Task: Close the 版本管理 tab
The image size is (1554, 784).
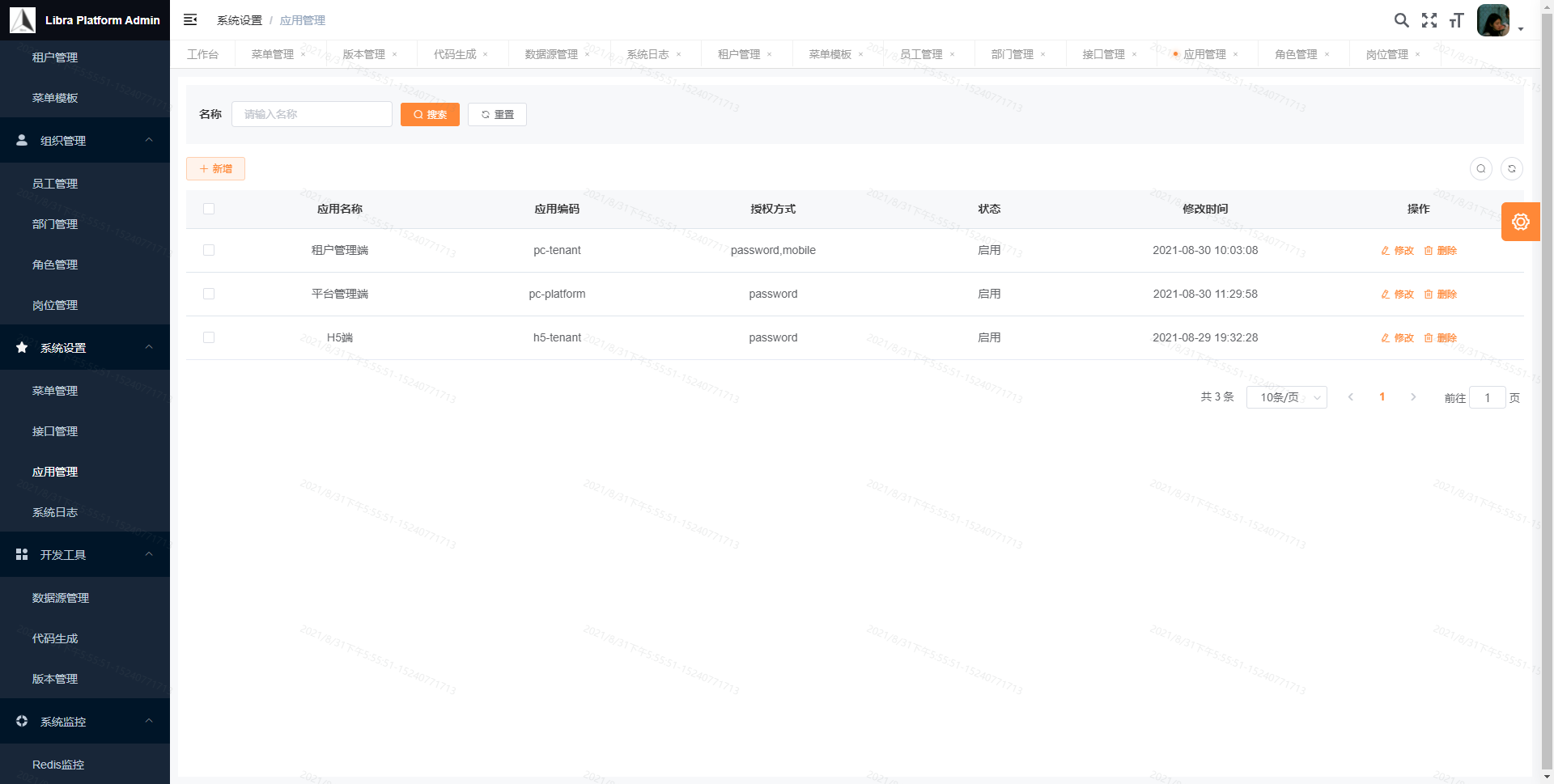Action: [x=395, y=55]
